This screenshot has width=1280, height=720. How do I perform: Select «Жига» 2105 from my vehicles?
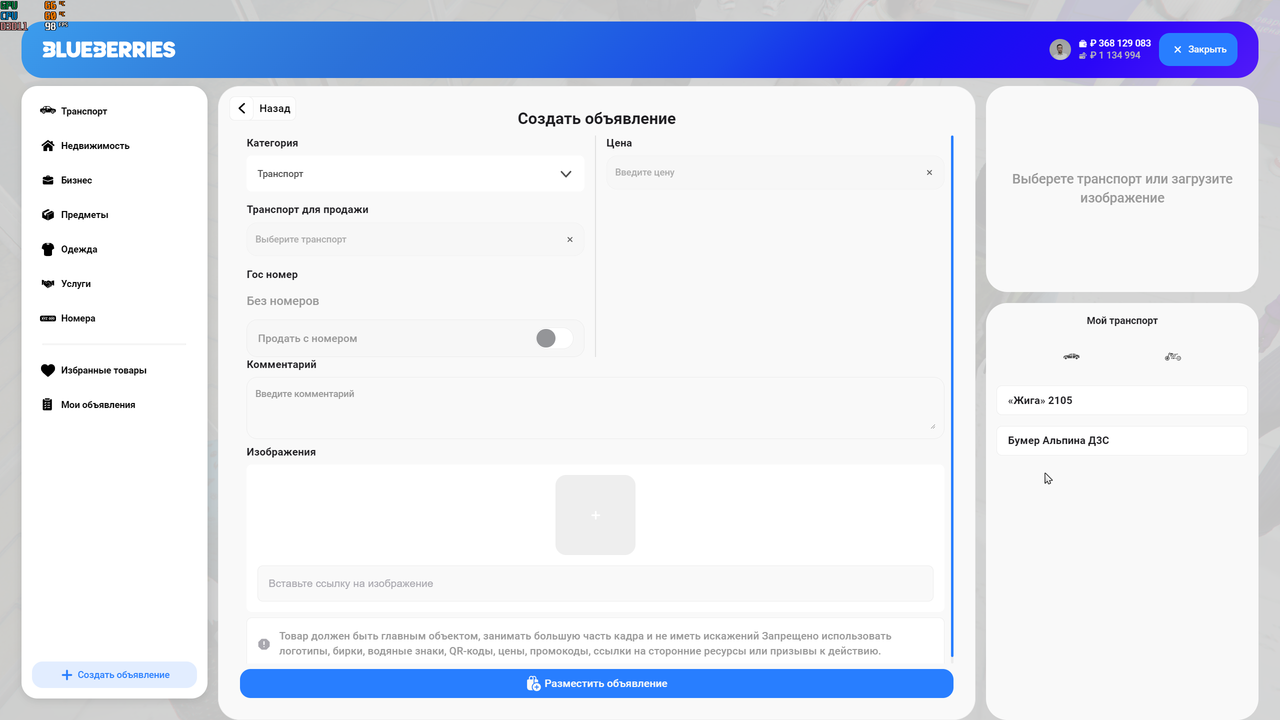pos(1122,400)
